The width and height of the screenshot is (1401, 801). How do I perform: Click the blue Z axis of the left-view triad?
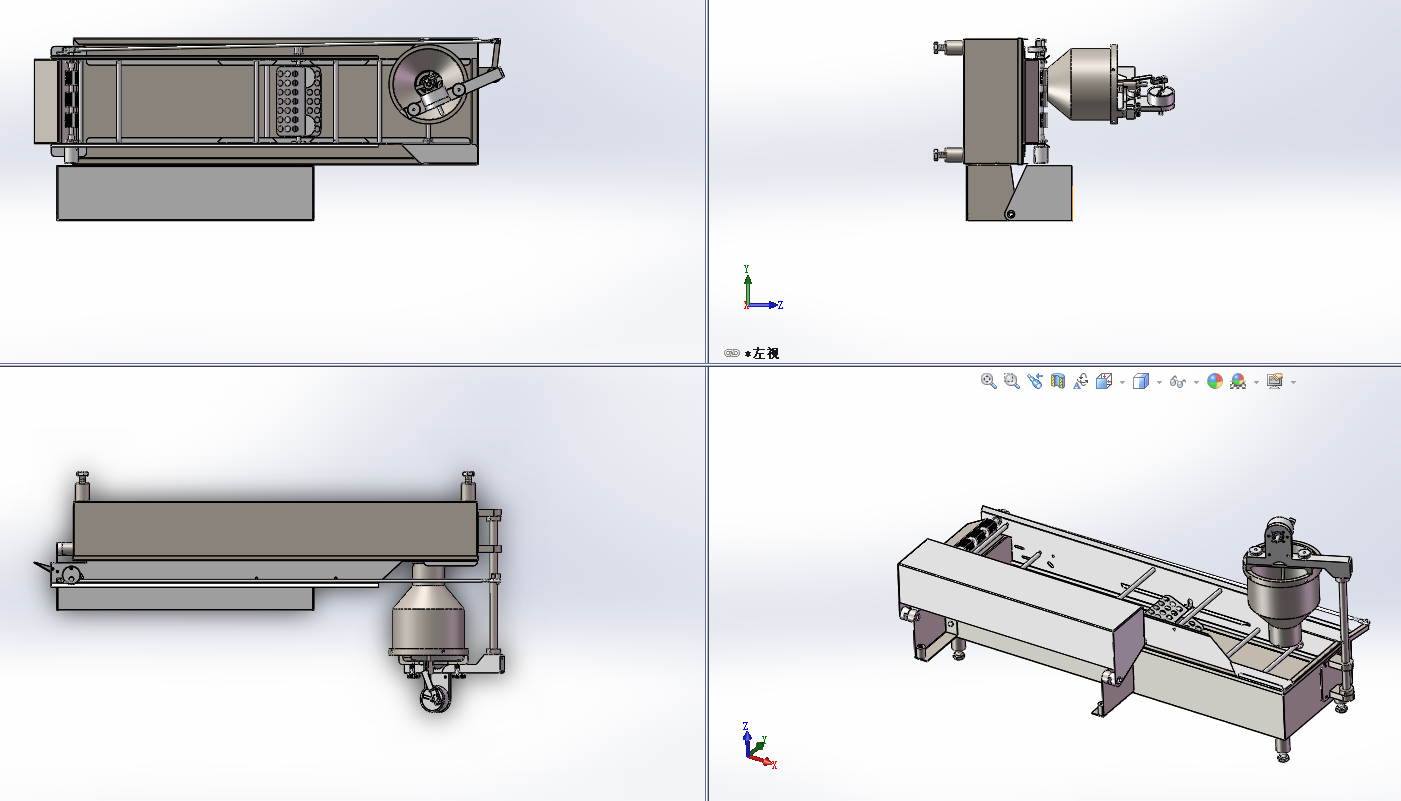(x=765, y=305)
